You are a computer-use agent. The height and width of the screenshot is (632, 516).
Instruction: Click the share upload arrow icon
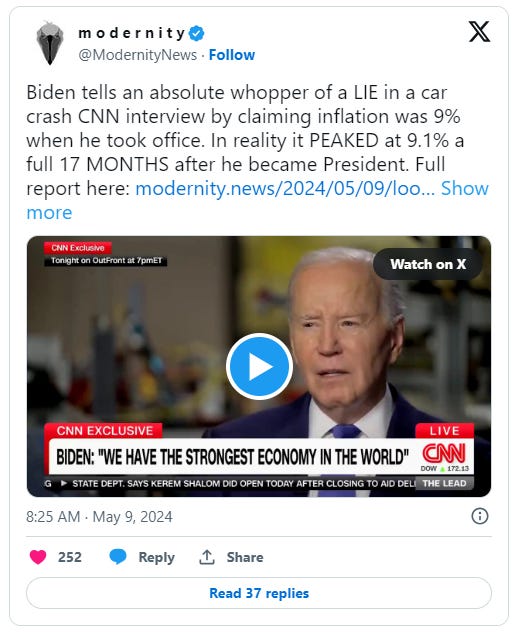207,557
